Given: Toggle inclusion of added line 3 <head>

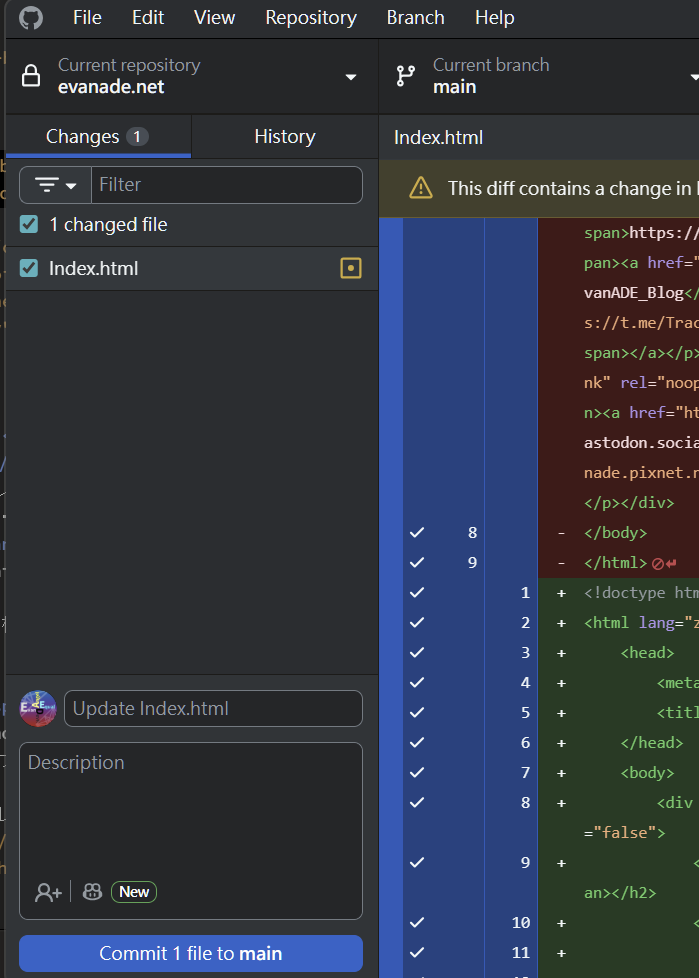Looking at the screenshot, I should click(417, 652).
